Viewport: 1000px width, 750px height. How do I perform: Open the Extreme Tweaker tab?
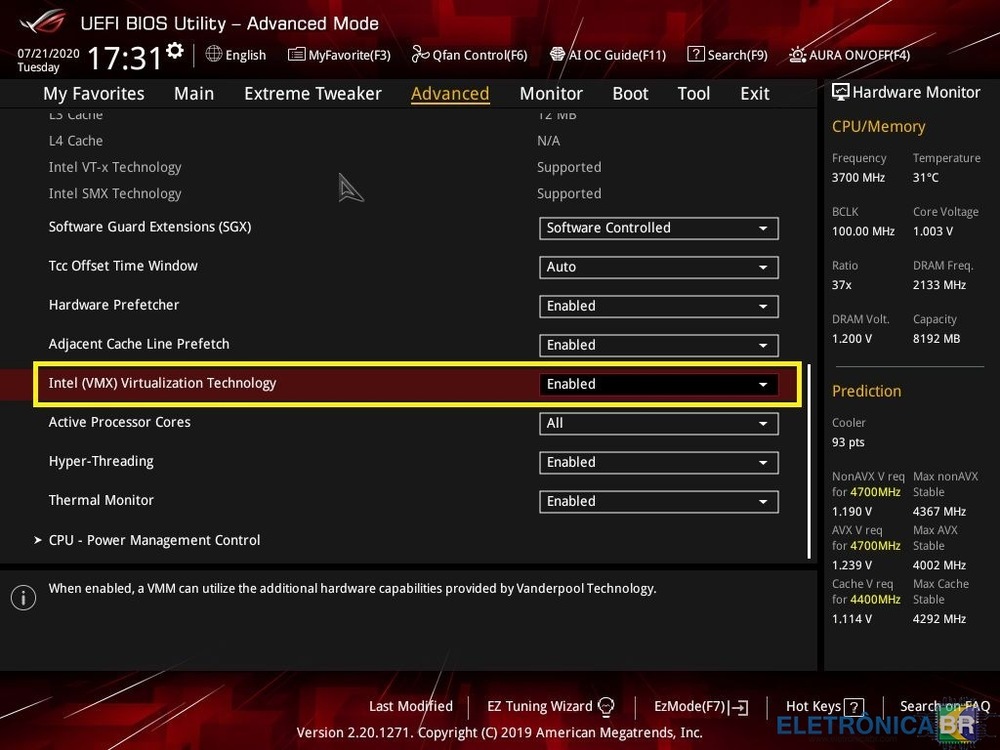coord(312,93)
